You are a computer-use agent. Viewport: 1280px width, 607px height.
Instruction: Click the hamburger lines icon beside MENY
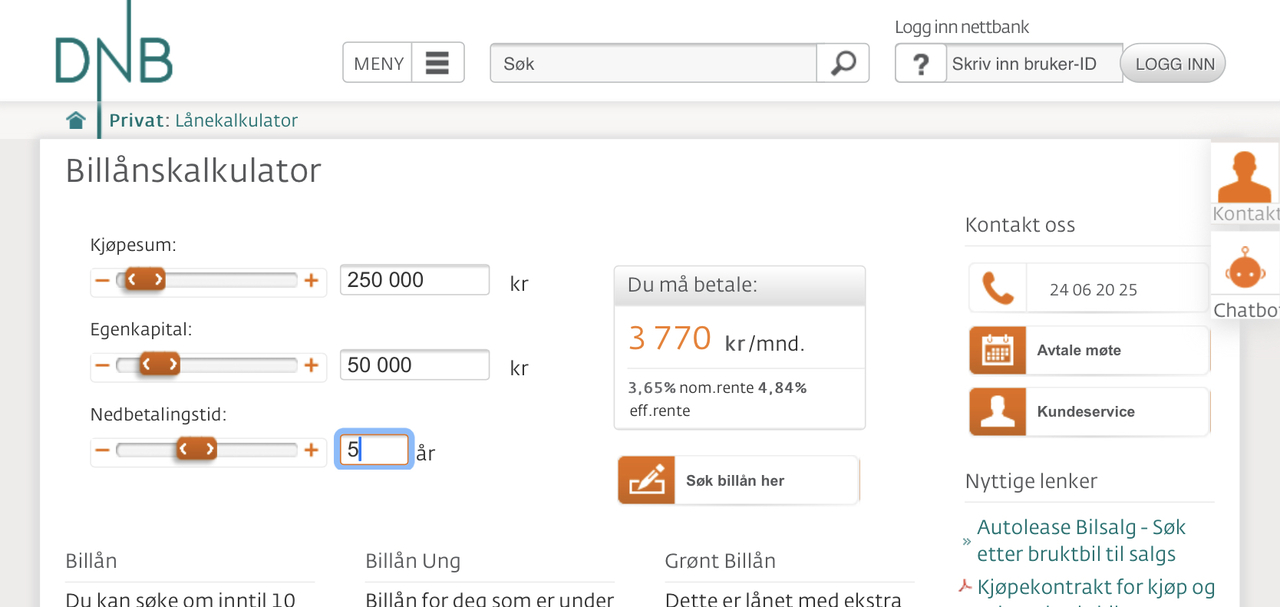(x=437, y=63)
